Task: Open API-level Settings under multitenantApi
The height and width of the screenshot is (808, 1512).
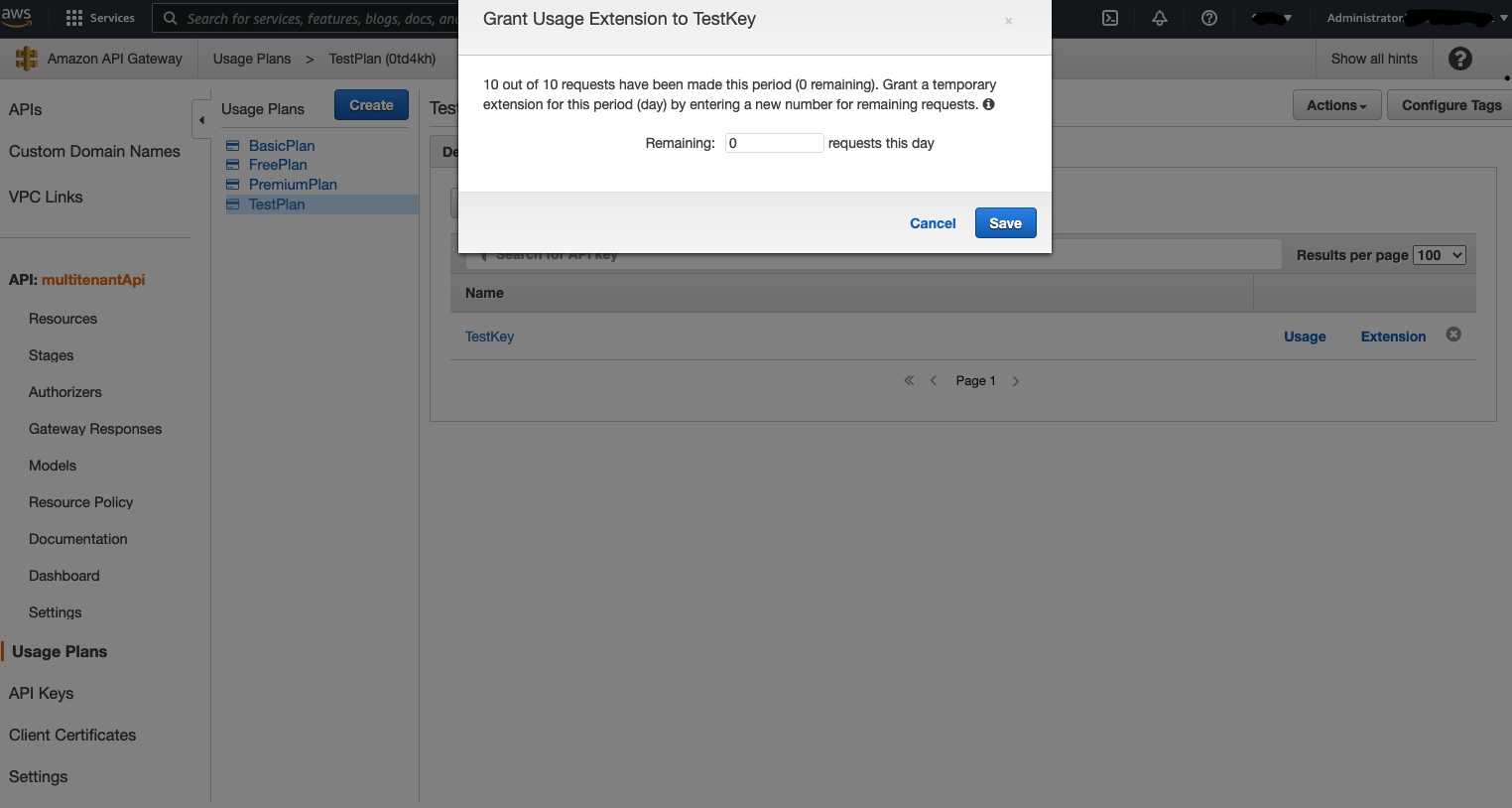Action: tap(55, 612)
